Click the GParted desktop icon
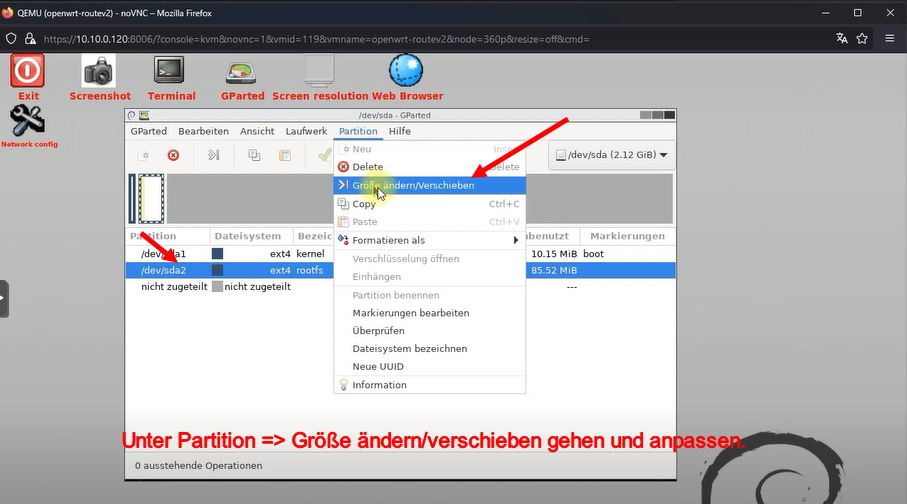The image size is (907, 504). coord(242,72)
